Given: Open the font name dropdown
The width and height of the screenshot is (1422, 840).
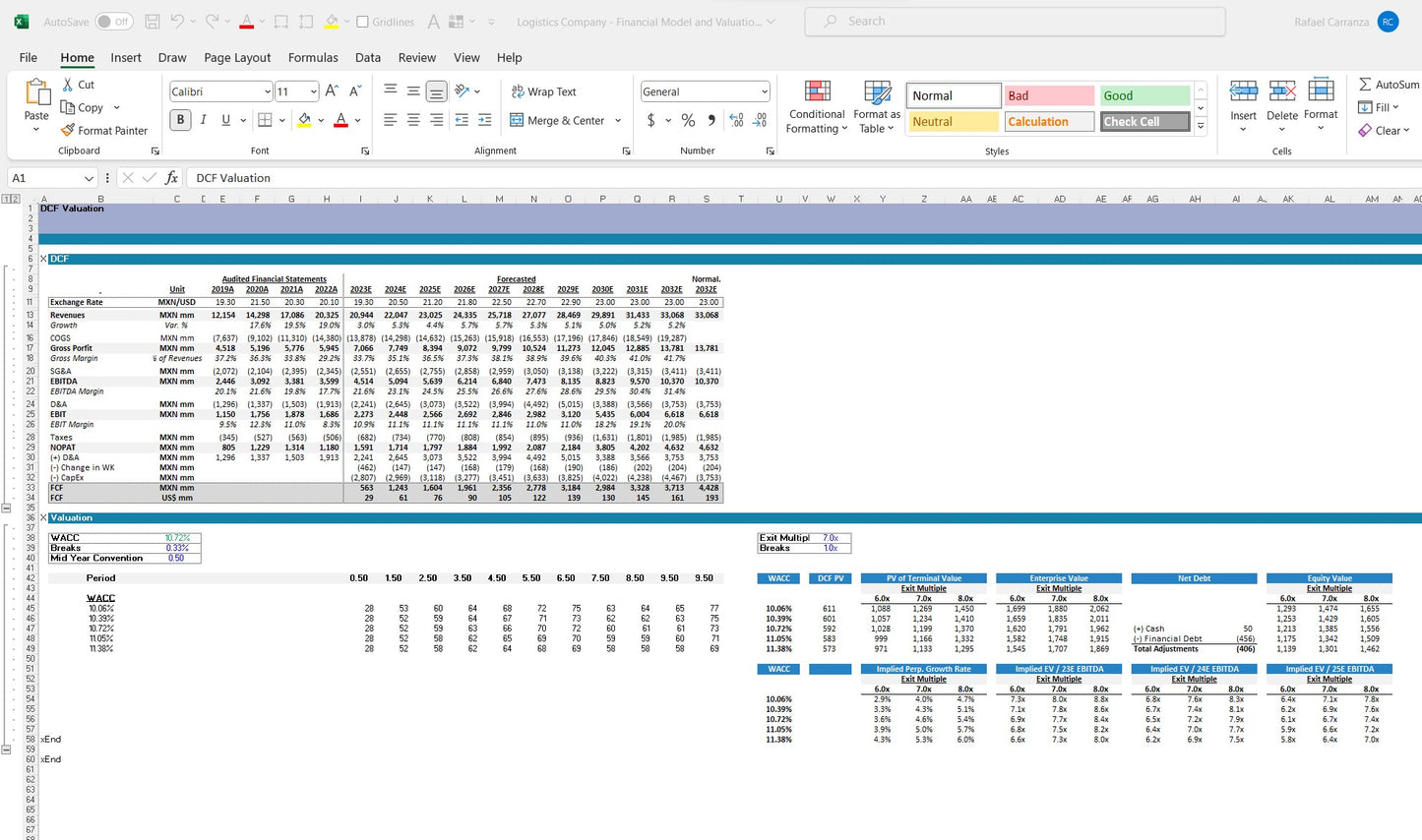Looking at the screenshot, I should pyautogui.click(x=267, y=91).
